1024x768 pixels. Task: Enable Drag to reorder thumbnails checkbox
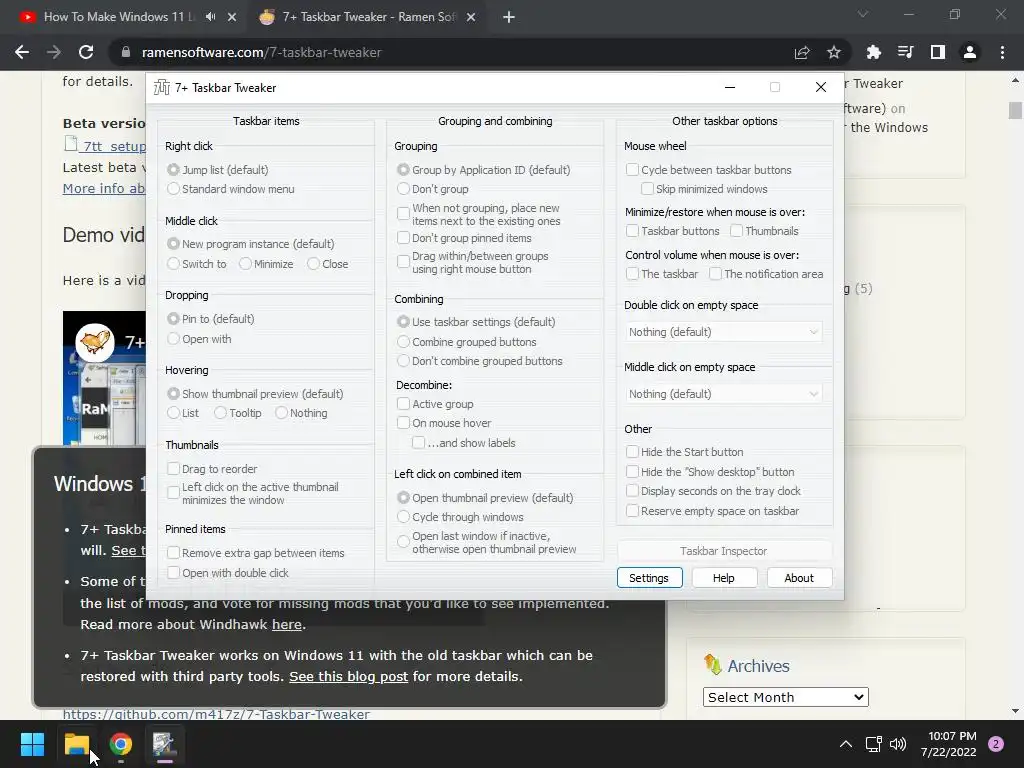click(x=173, y=469)
